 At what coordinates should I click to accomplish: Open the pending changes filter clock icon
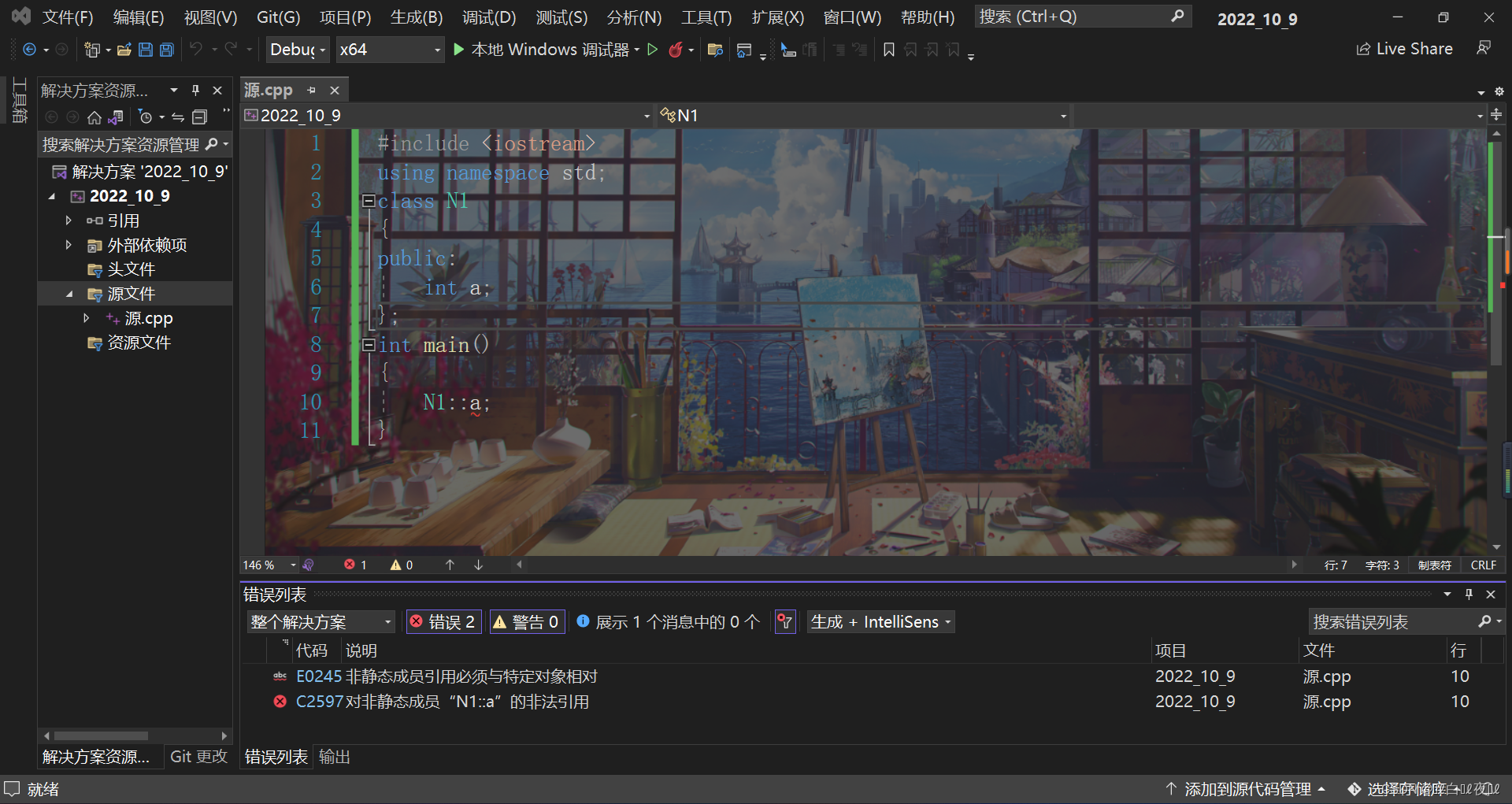(x=146, y=117)
